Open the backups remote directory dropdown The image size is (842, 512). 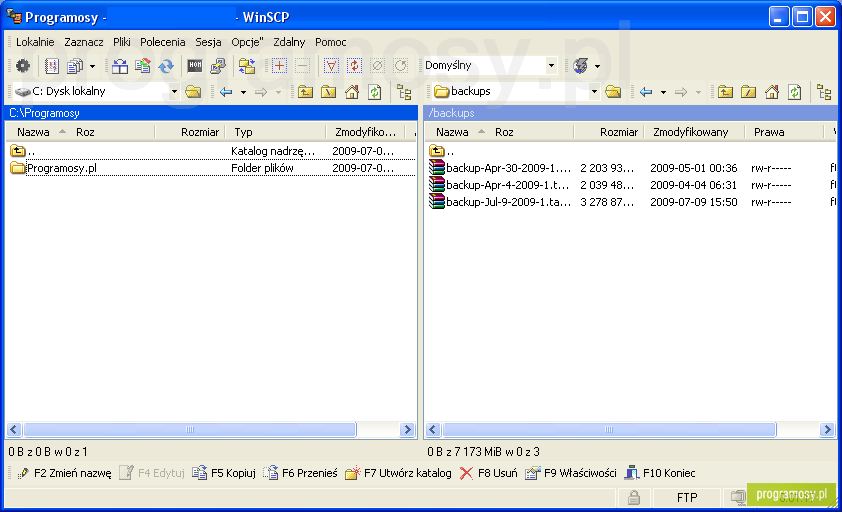tap(594, 92)
